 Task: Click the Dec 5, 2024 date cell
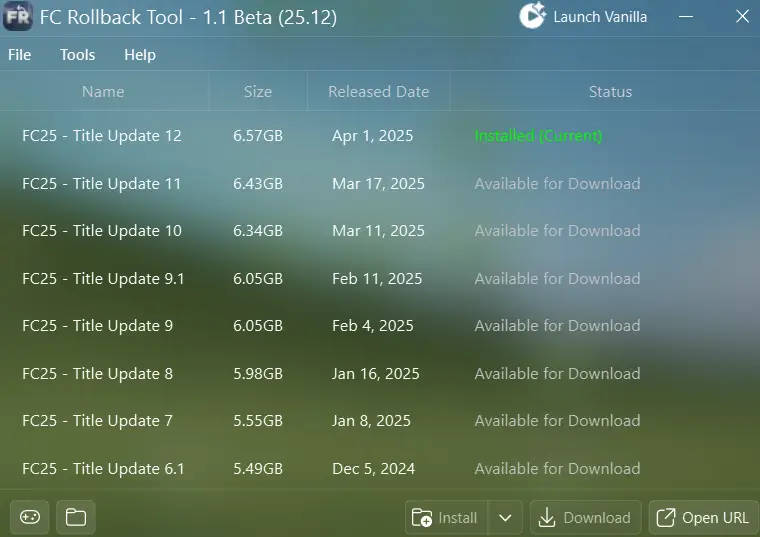[x=374, y=469]
